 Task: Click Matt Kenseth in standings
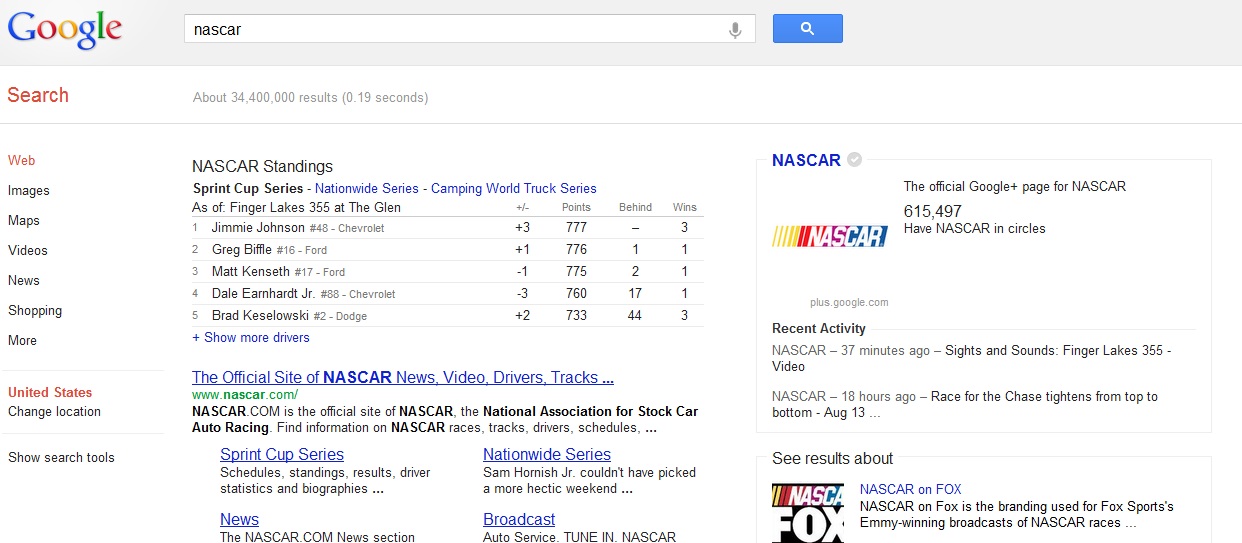pyautogui.click(x=251, y=271)
